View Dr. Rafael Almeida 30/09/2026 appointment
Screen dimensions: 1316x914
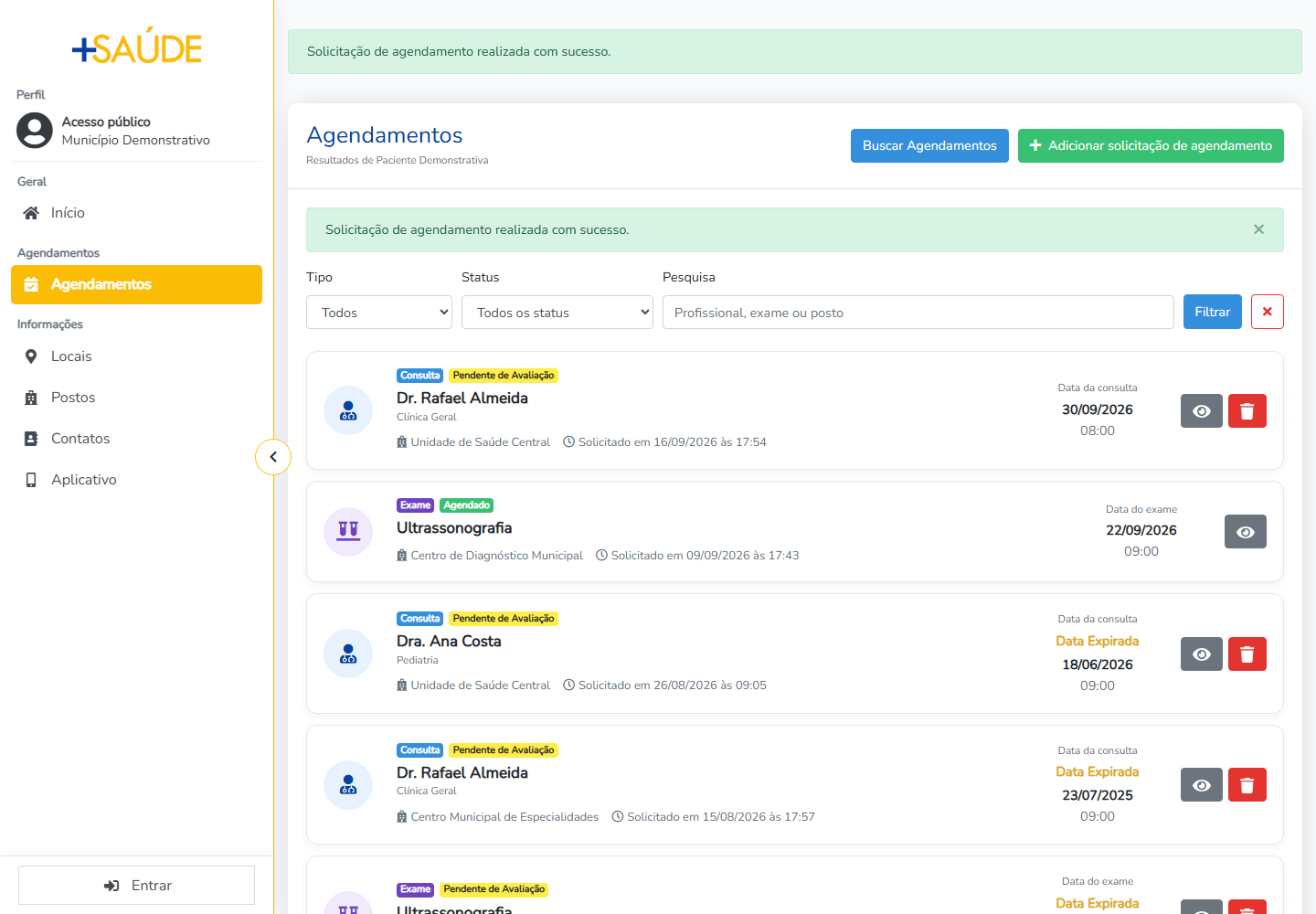[1202, 411]
